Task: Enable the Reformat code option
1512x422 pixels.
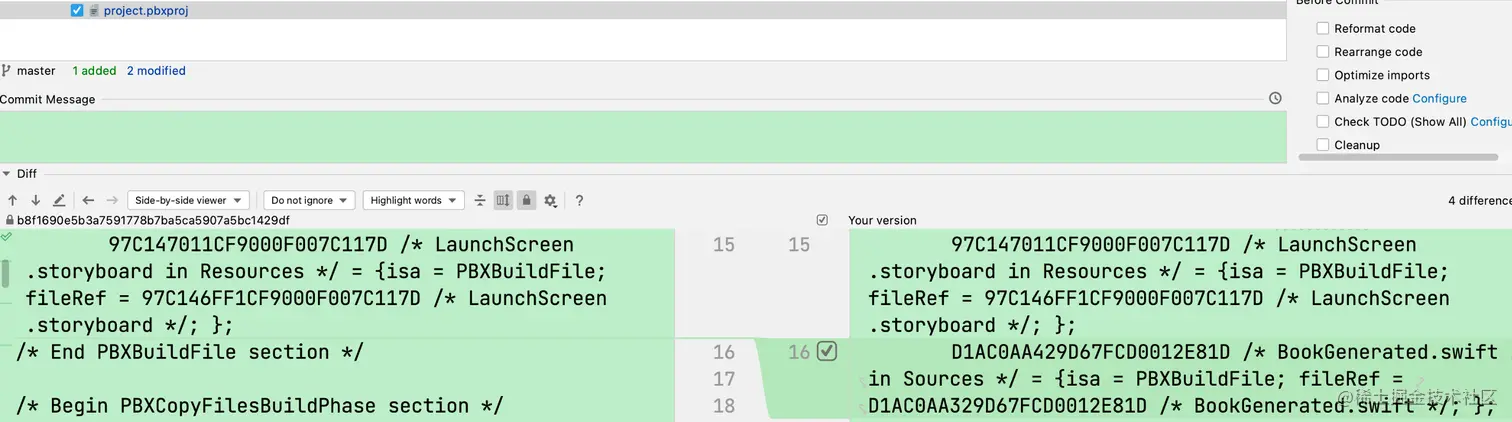Action: [x=1323, y=29]
